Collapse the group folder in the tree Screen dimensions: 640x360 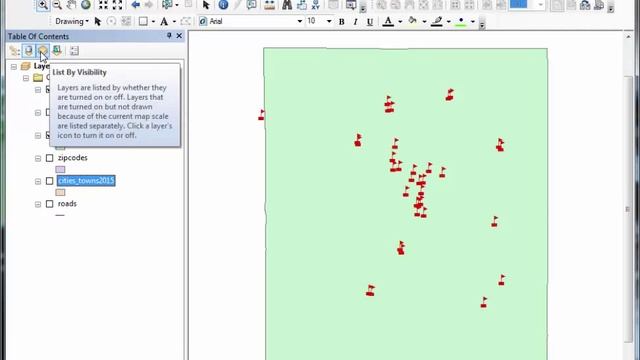tap(26, 78)
